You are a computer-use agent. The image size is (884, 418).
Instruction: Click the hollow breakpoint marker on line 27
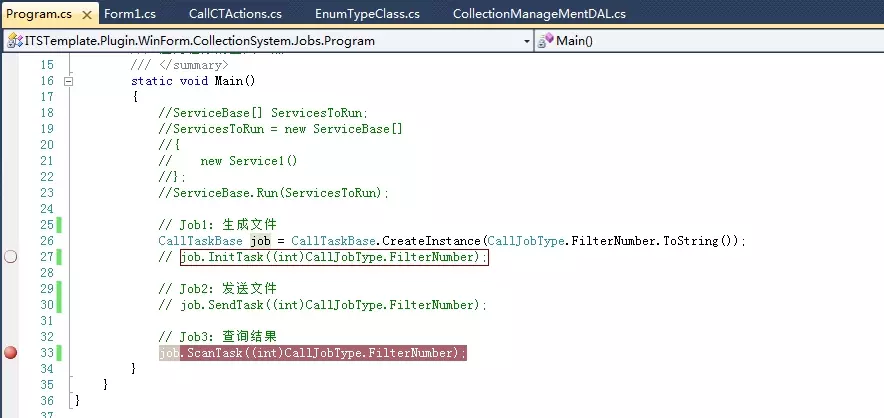coord(11,257)
